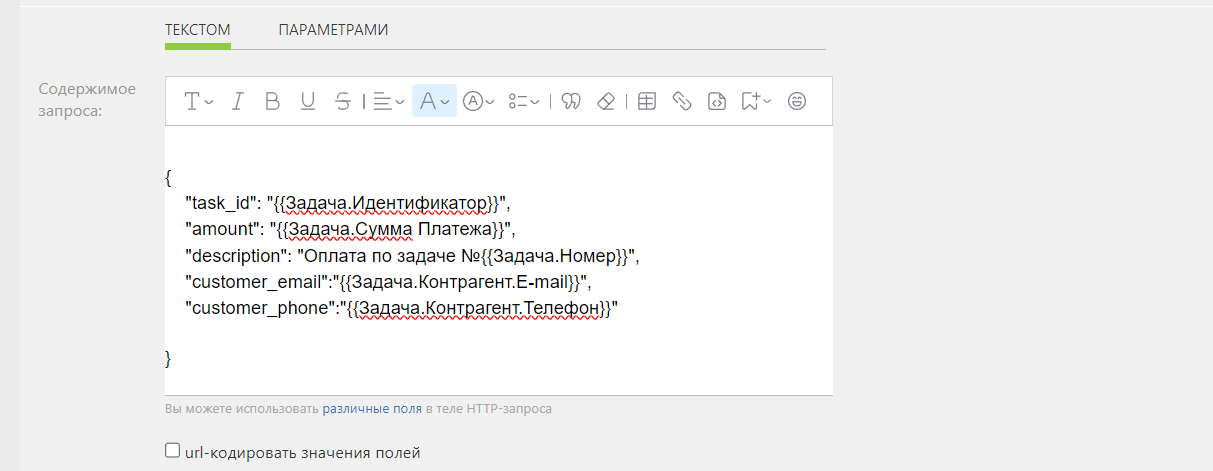Clear formatting with the eraser icon
The height and width of the screenshot is (471, 1213).
605,101
